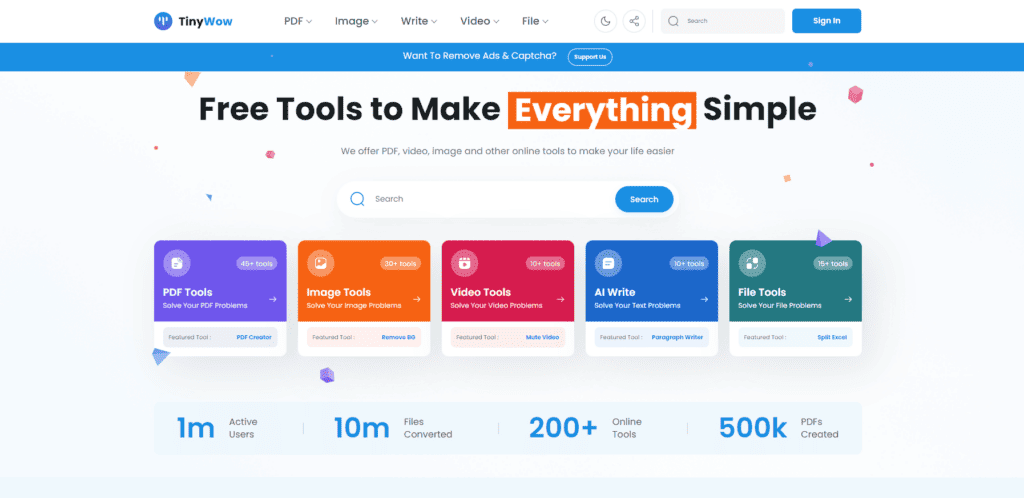Click arrow on PDF Tools card
Screen dimensions: 1024x498
tap(272, 299)
